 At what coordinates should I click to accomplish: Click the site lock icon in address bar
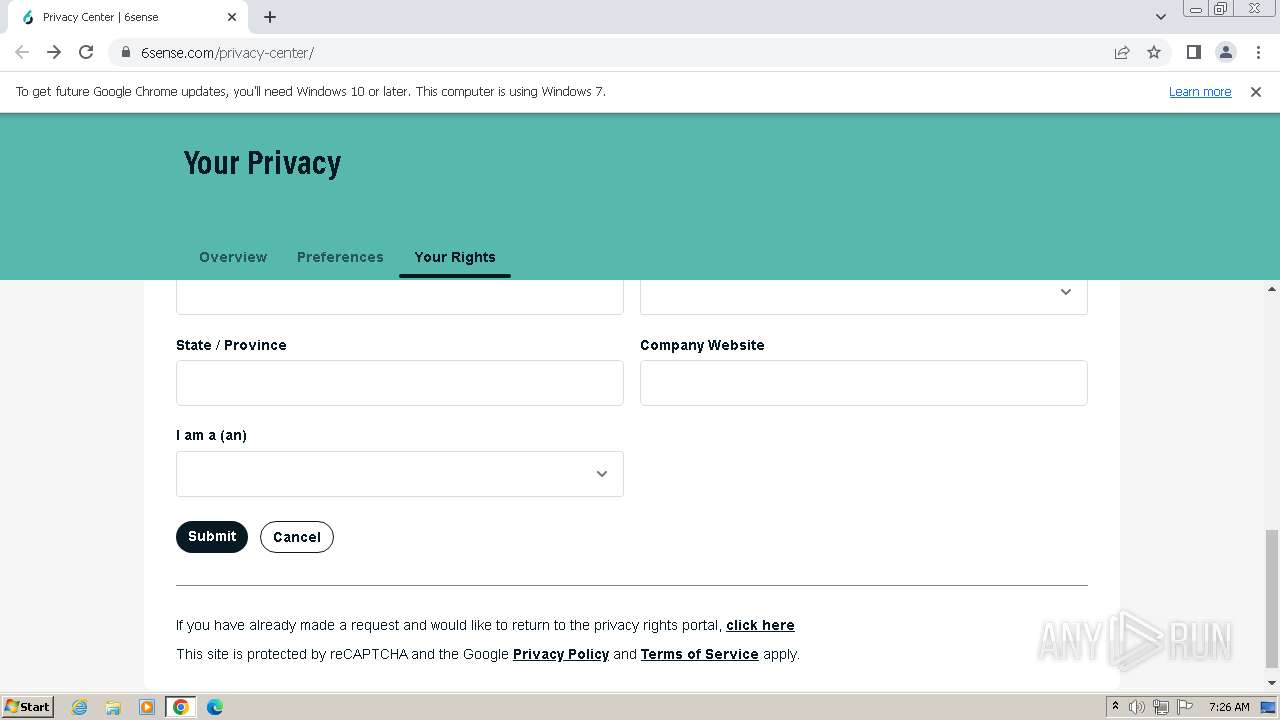(125, 52)
